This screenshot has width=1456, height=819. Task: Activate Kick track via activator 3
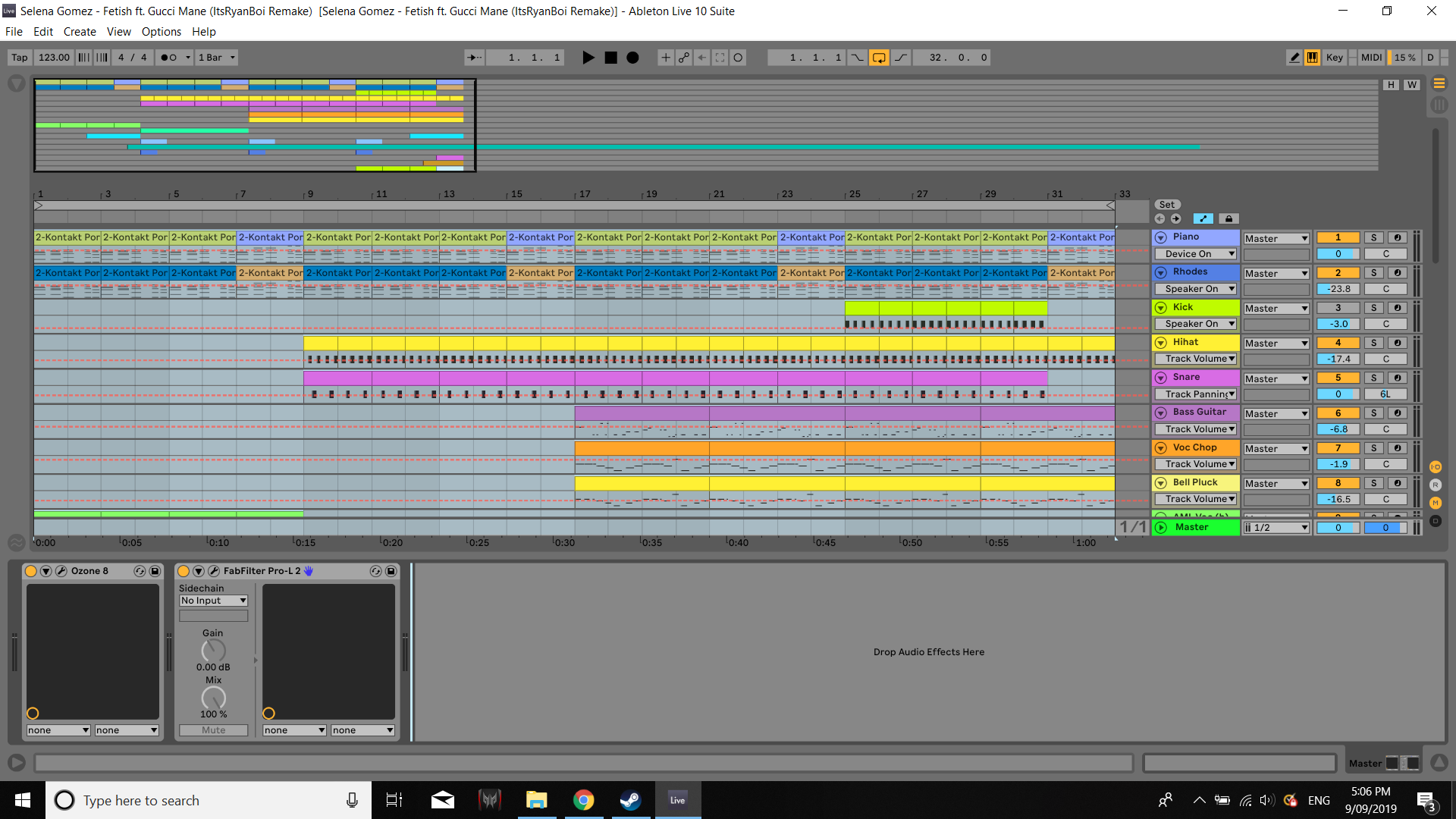(x=1338, y=308)
